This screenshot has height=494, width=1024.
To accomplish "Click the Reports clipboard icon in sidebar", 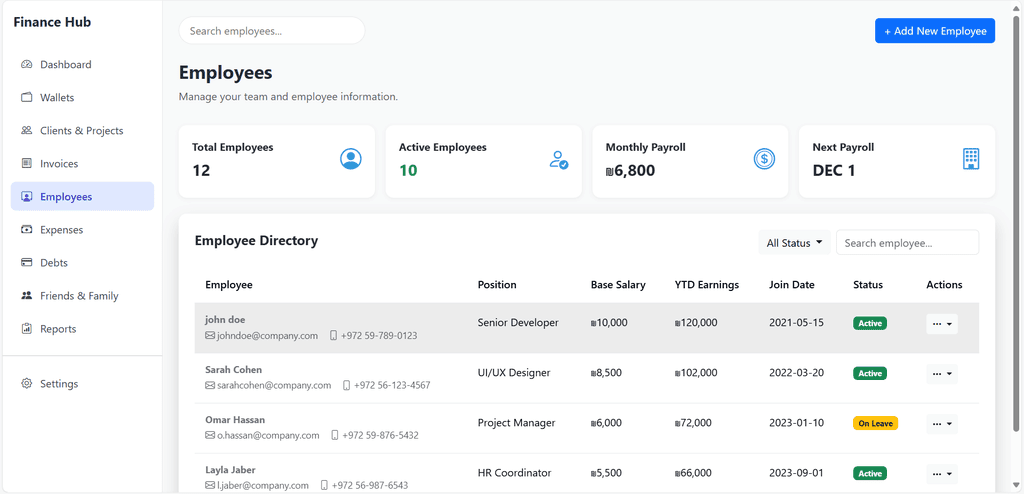I will (27, 329).
